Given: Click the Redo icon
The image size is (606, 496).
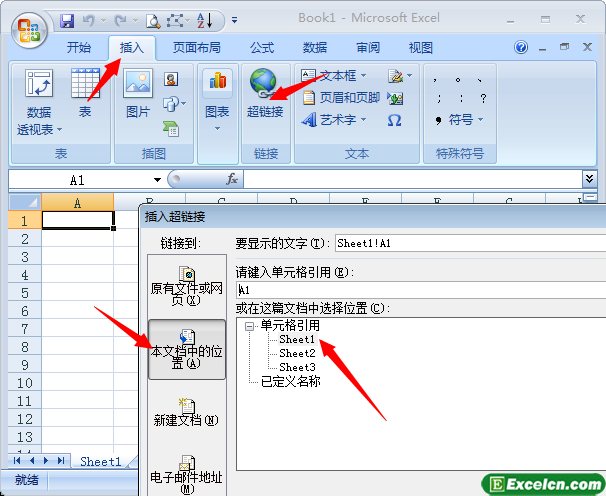Looking at the screenshot, I should tap(121, 20).
